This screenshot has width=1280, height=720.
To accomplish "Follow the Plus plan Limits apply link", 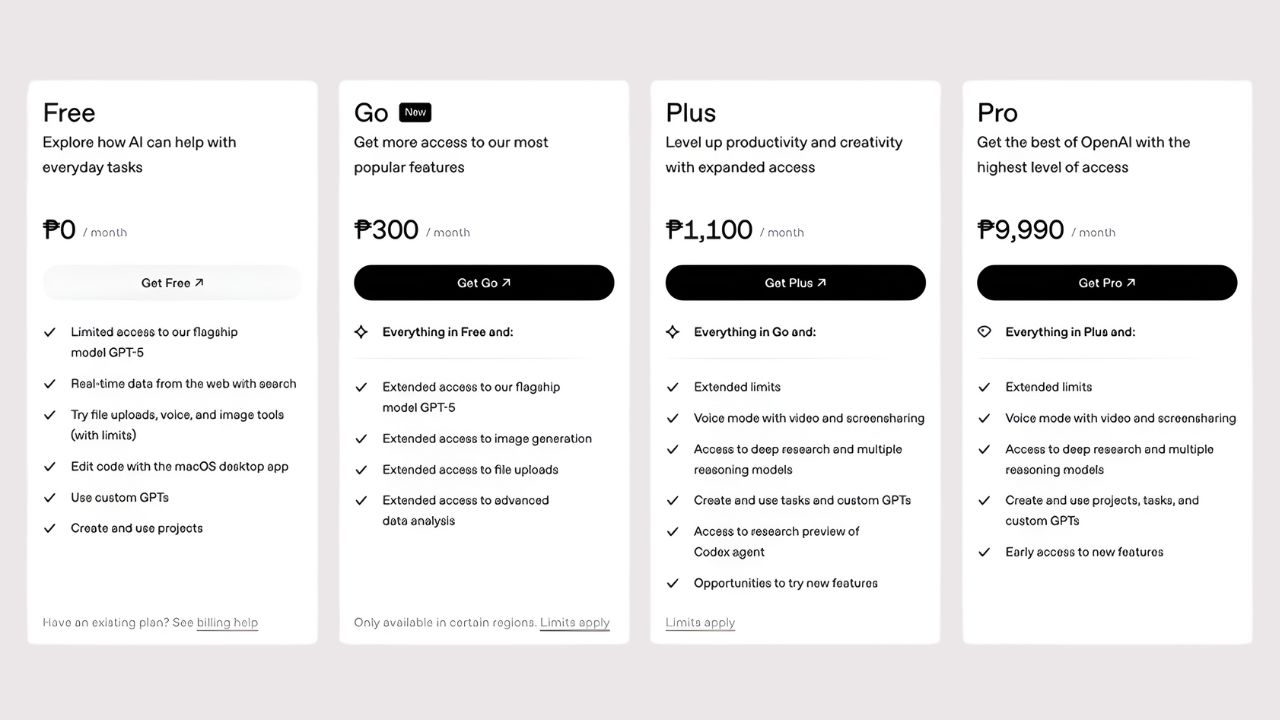I will coord(700,623).
